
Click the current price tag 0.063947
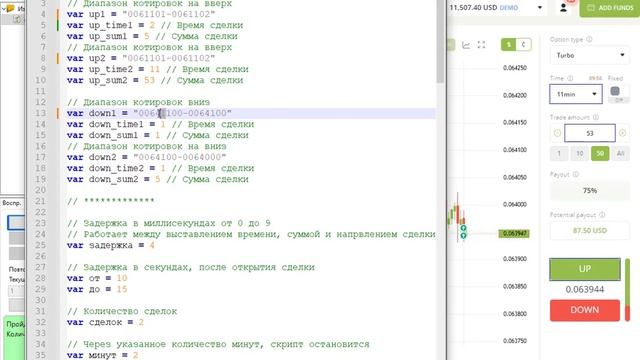(x=514, y=233)
